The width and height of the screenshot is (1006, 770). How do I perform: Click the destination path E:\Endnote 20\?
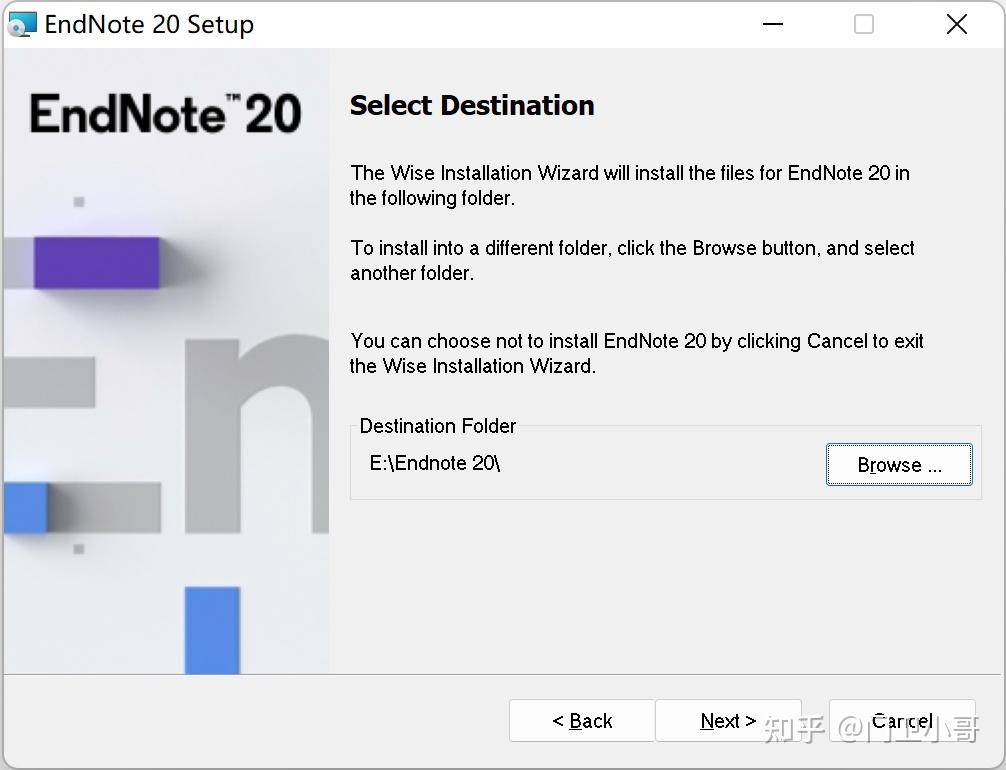tap(434, 463)
